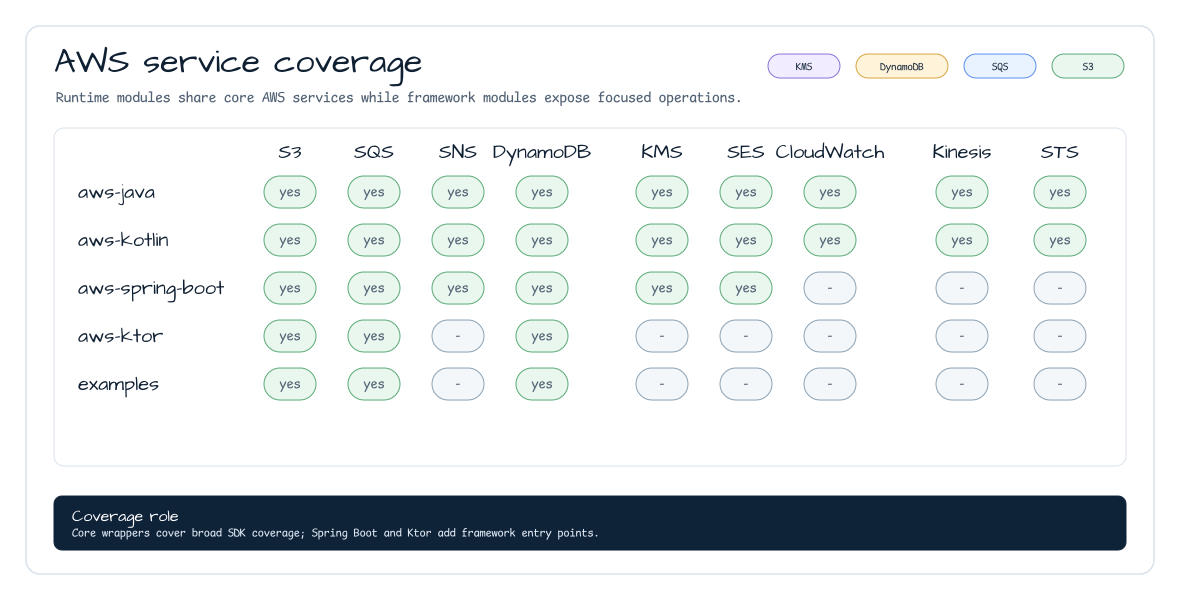The image size is (1180, 600).
Task: Select the STS column header
Action: pos(1060,152)
